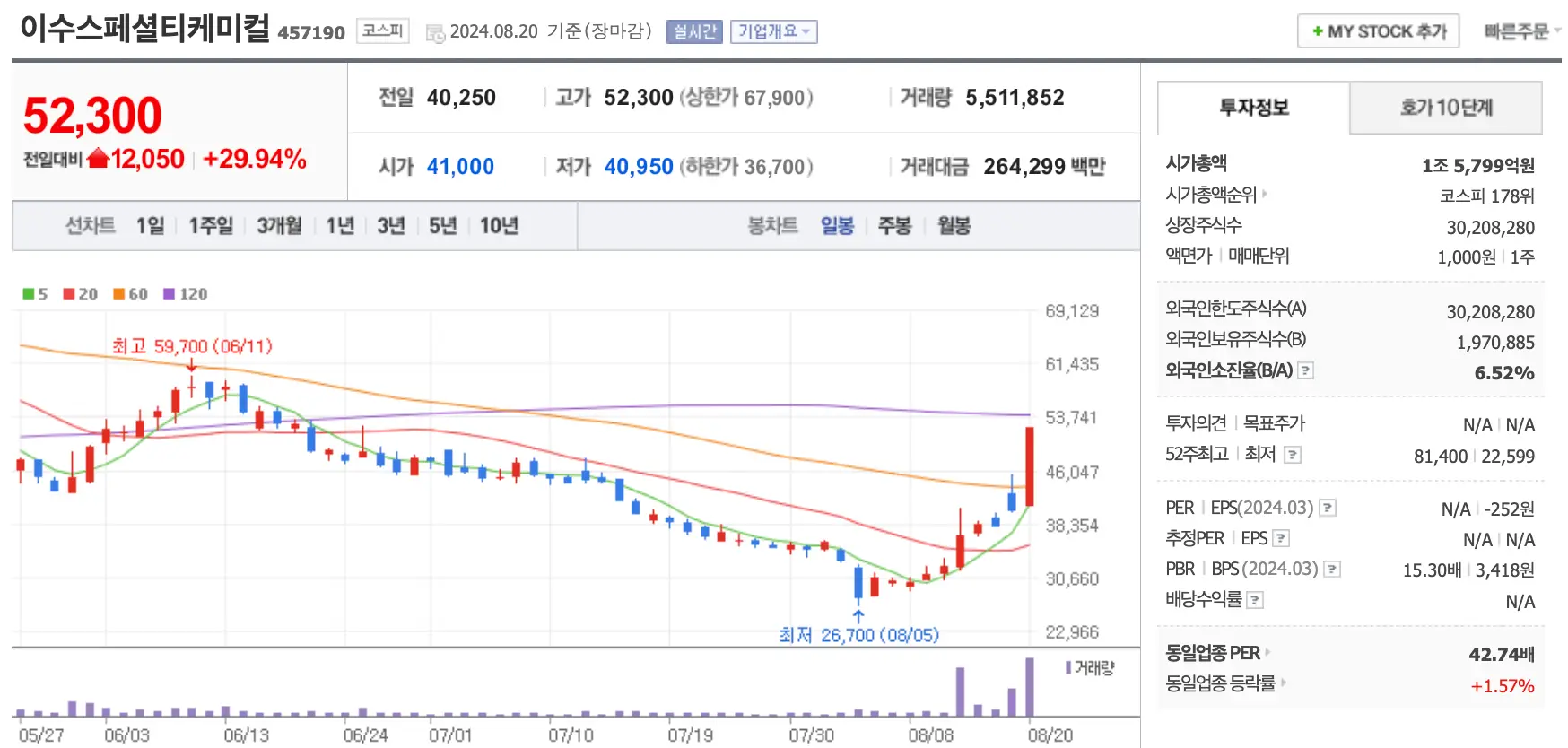This screenshot has height=748, width=1568.
Task: Click the trading amount 264,299 백만
Action: point(1044,167)
